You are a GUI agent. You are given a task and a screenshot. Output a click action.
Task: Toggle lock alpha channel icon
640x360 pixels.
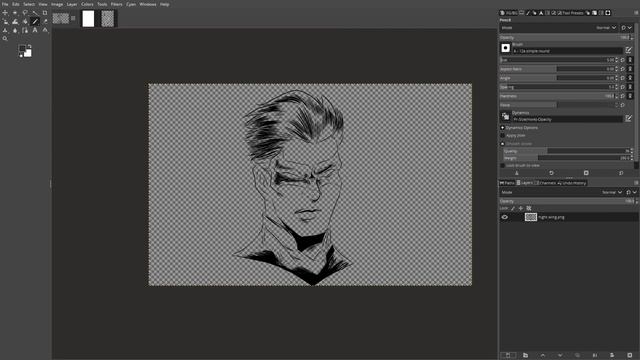coord(529,208)
